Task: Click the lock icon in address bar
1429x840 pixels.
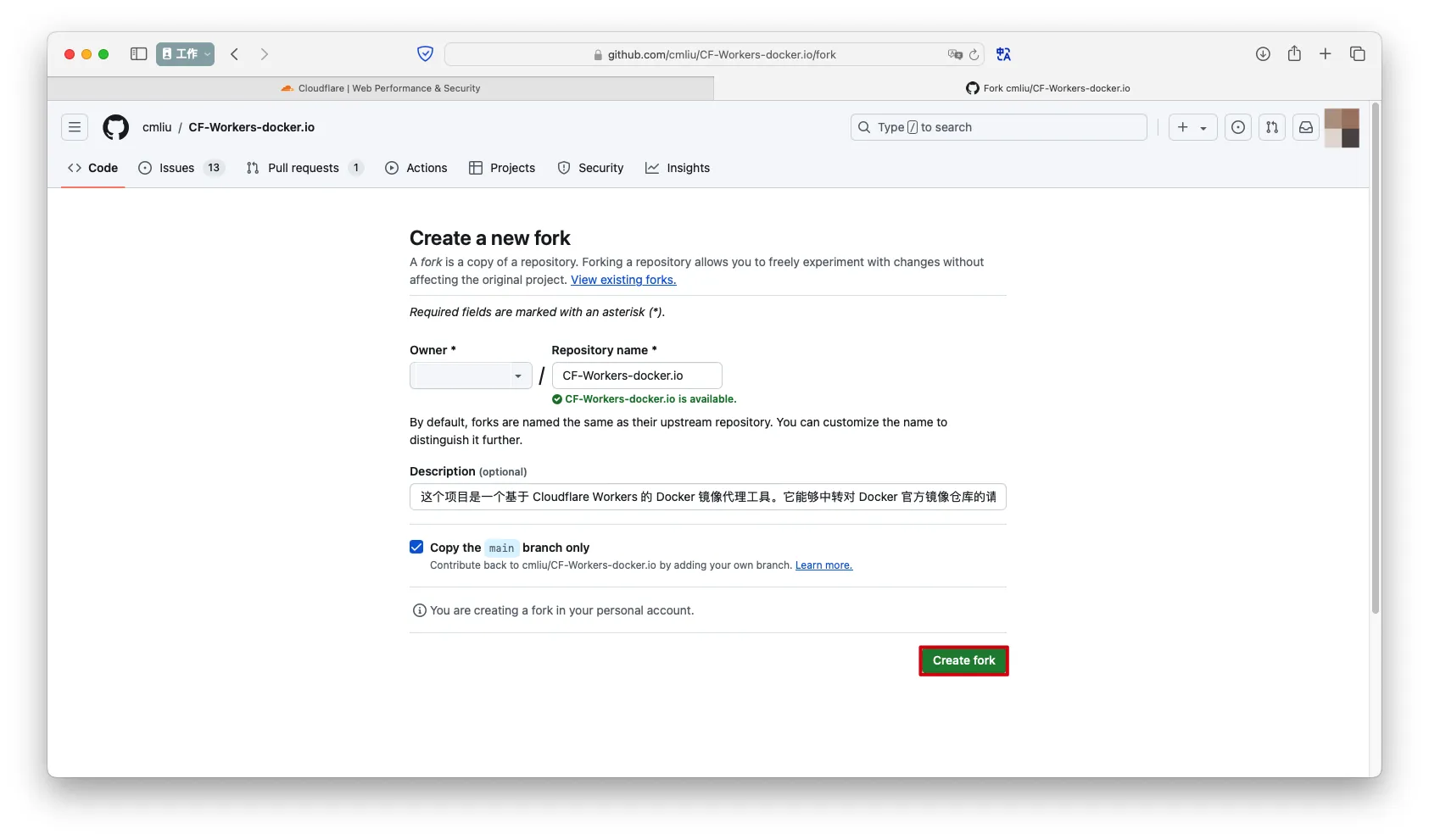Action: pos(598,55)
